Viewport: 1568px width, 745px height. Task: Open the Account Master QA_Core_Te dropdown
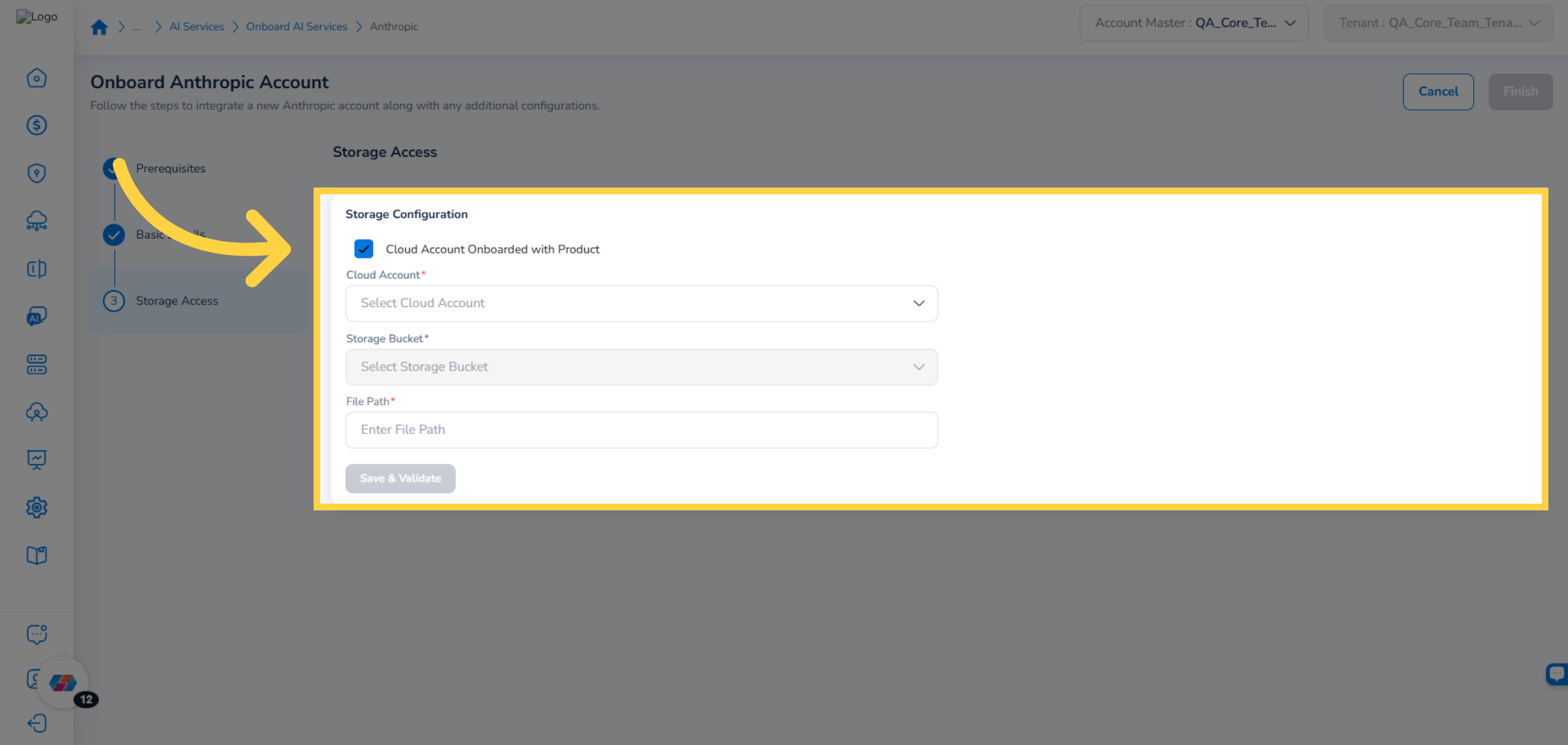click(x=1193, y=22)
